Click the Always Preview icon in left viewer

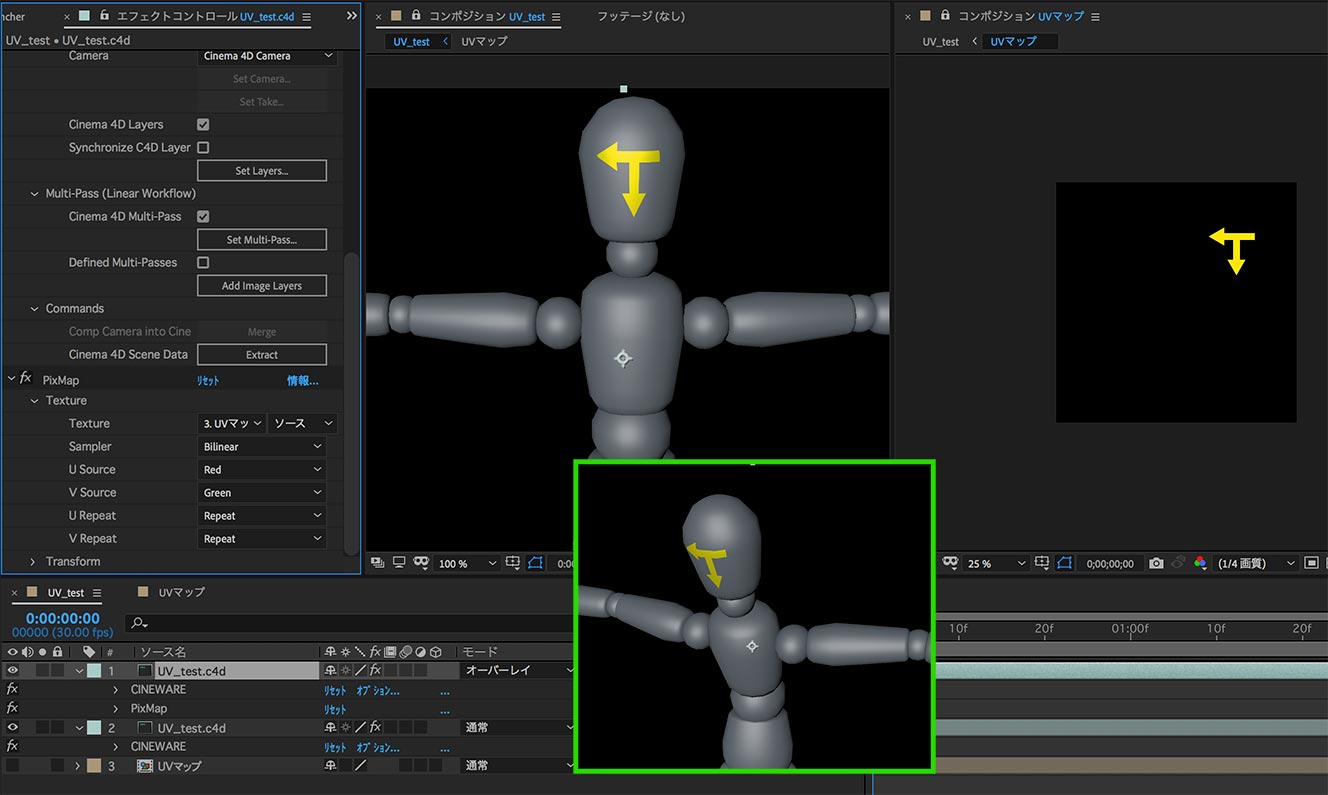377,563
